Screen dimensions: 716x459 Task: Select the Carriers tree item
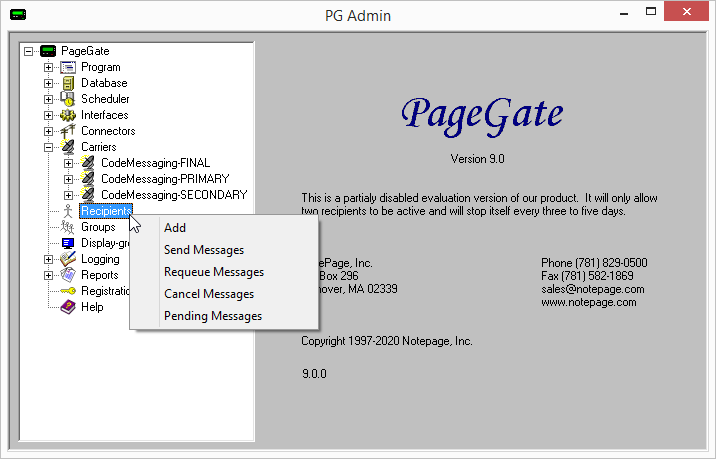(99, 147)
